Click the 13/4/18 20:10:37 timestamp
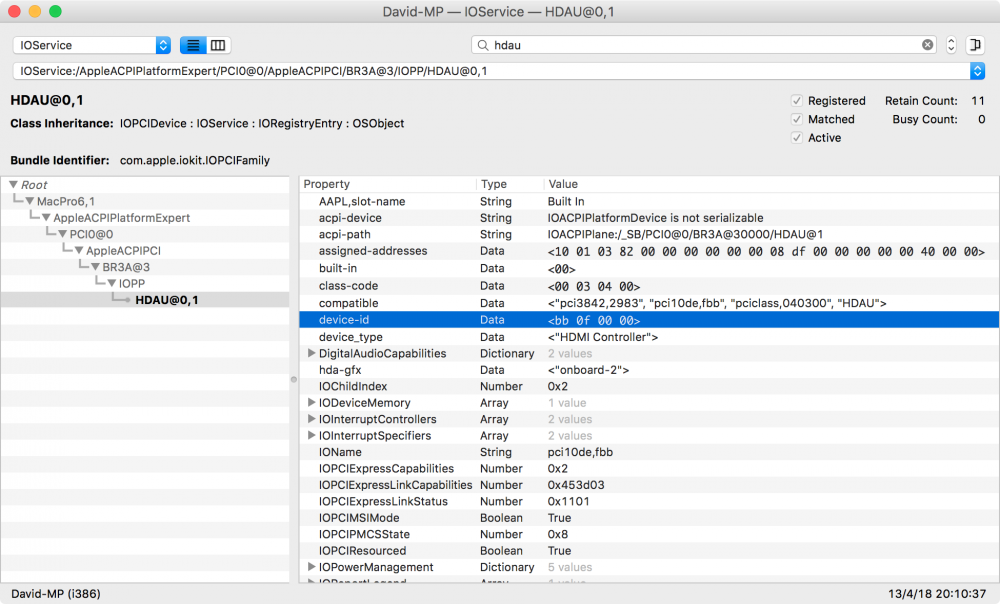Screen dimensions: 1000x604 click(937, 594)
